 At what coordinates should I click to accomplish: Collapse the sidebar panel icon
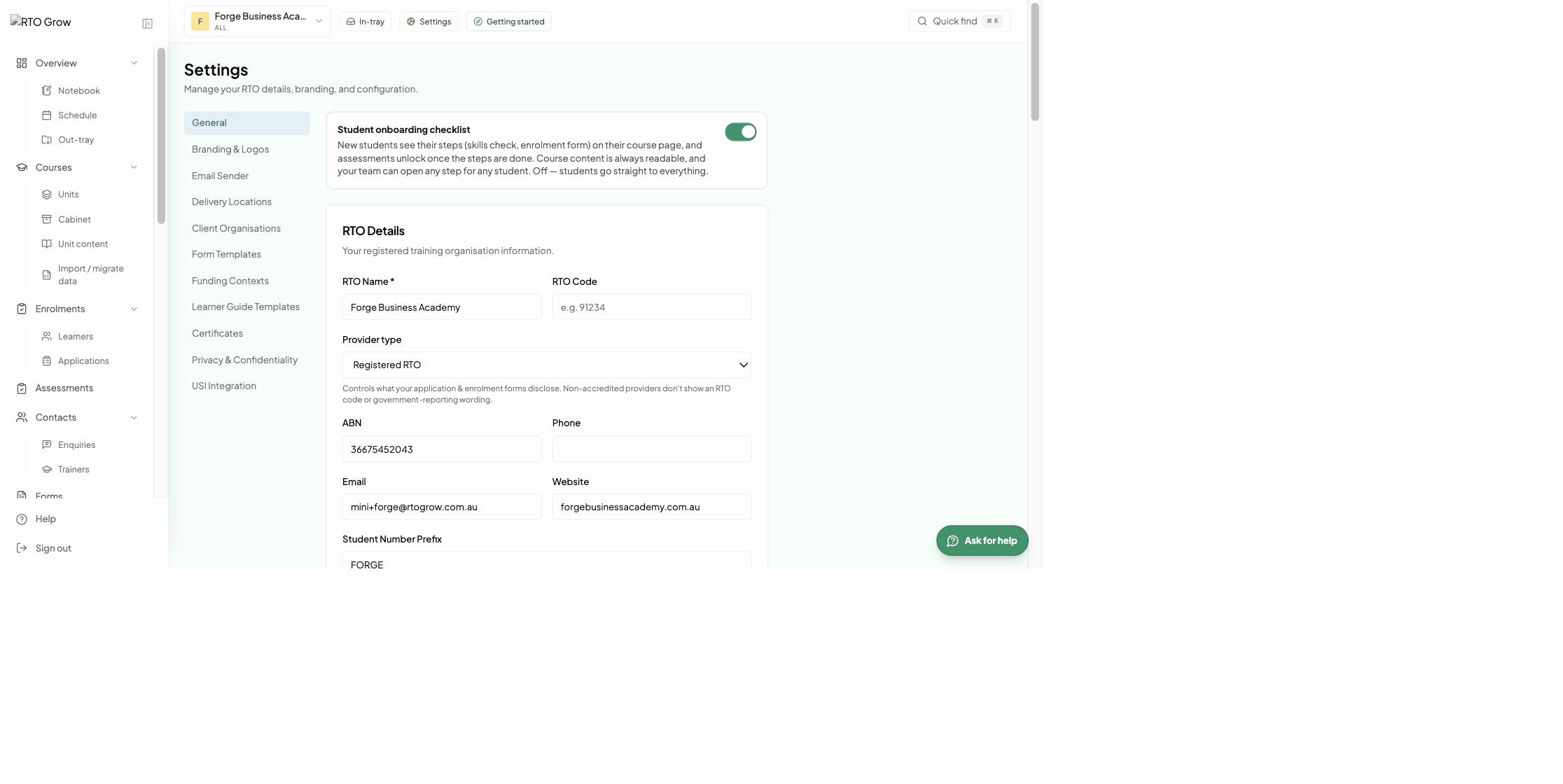[x=147, y=24]
